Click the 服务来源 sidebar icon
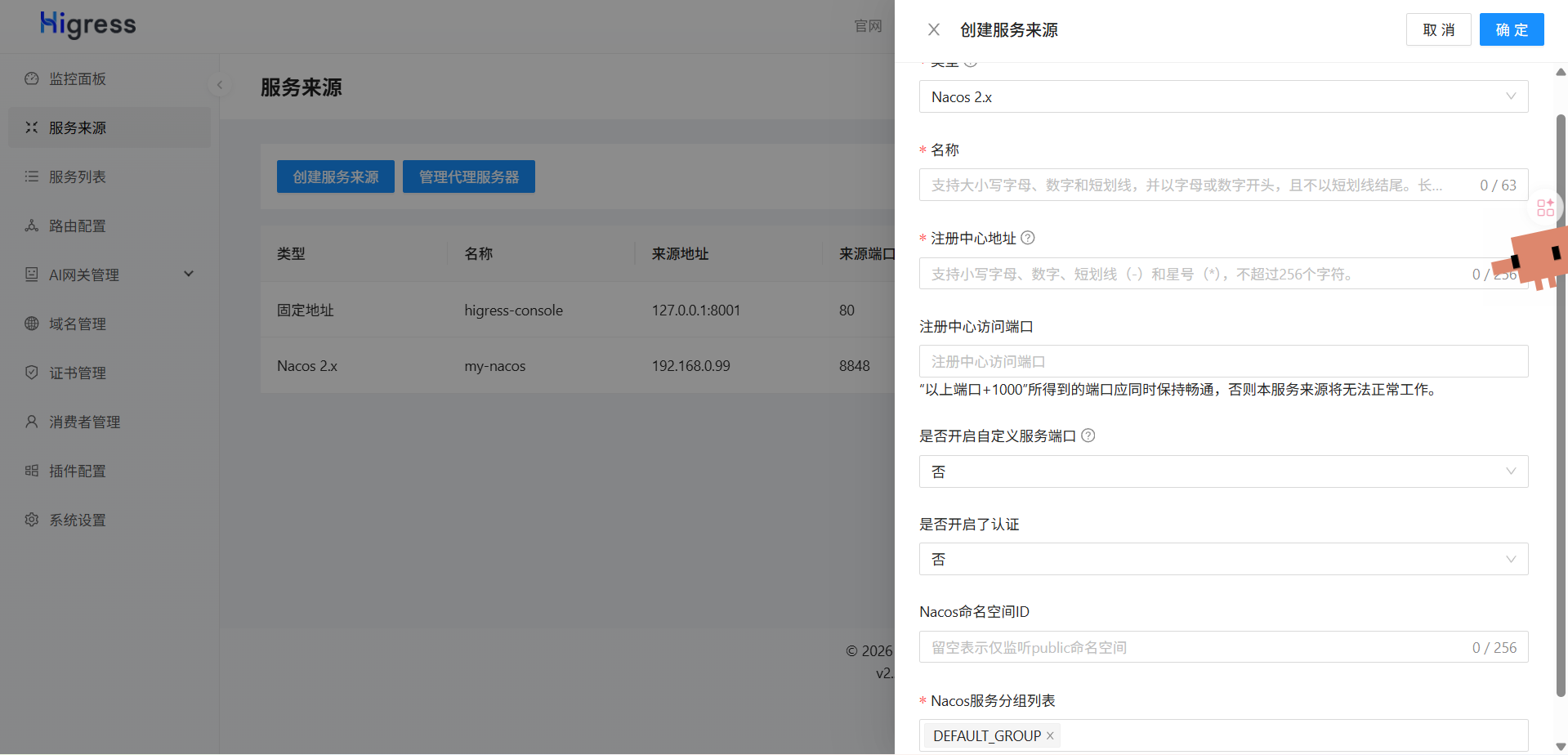The height and width of the screenshot is (755, 1568). coord(32,127)
